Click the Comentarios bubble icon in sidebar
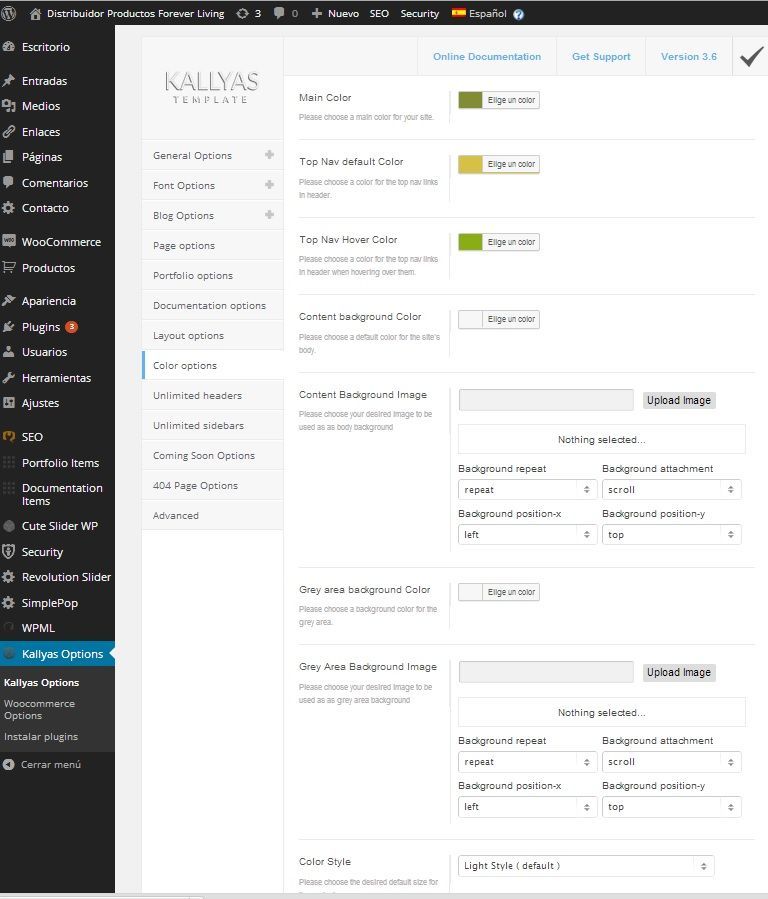The width and height of the screenshot is (768, 899). pos(9,182)
